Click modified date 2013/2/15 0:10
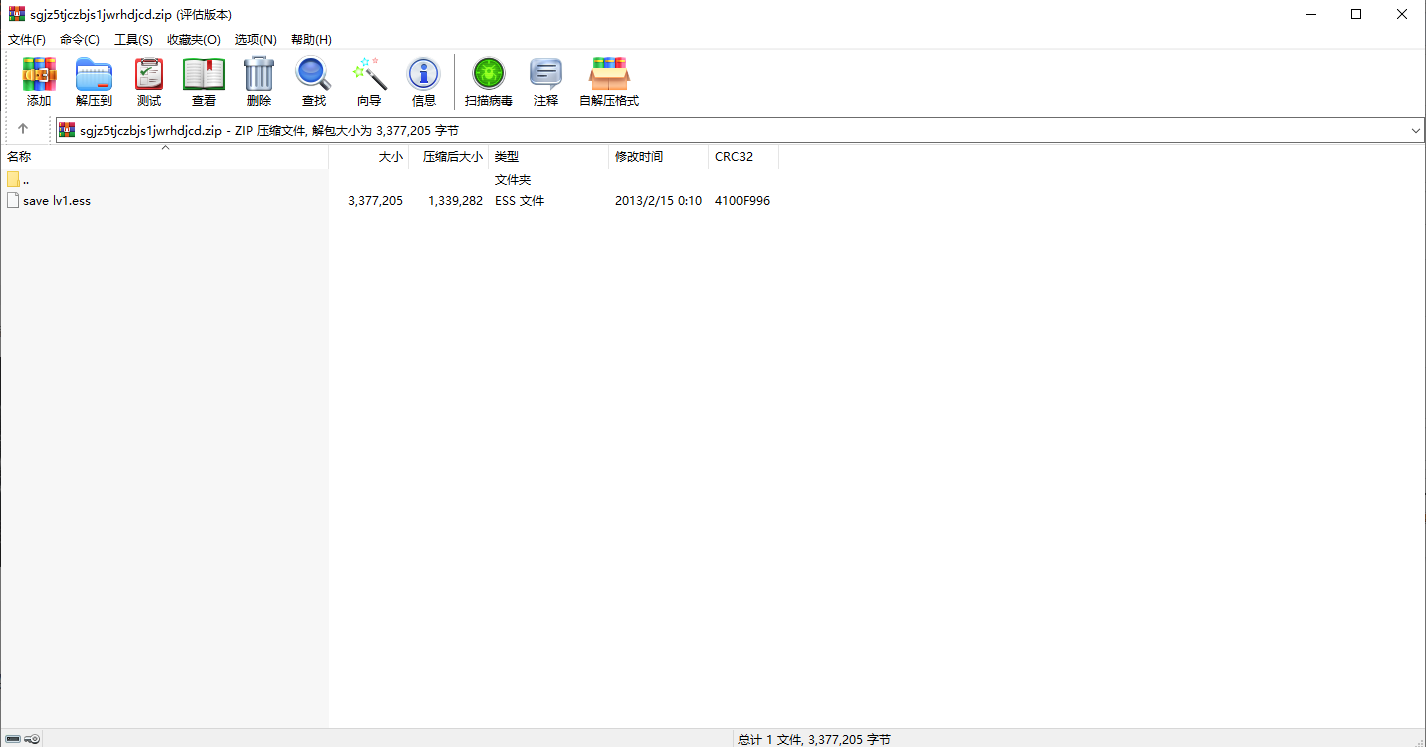The width and height of the screenshot is (1426, 747). pos(658,201)
